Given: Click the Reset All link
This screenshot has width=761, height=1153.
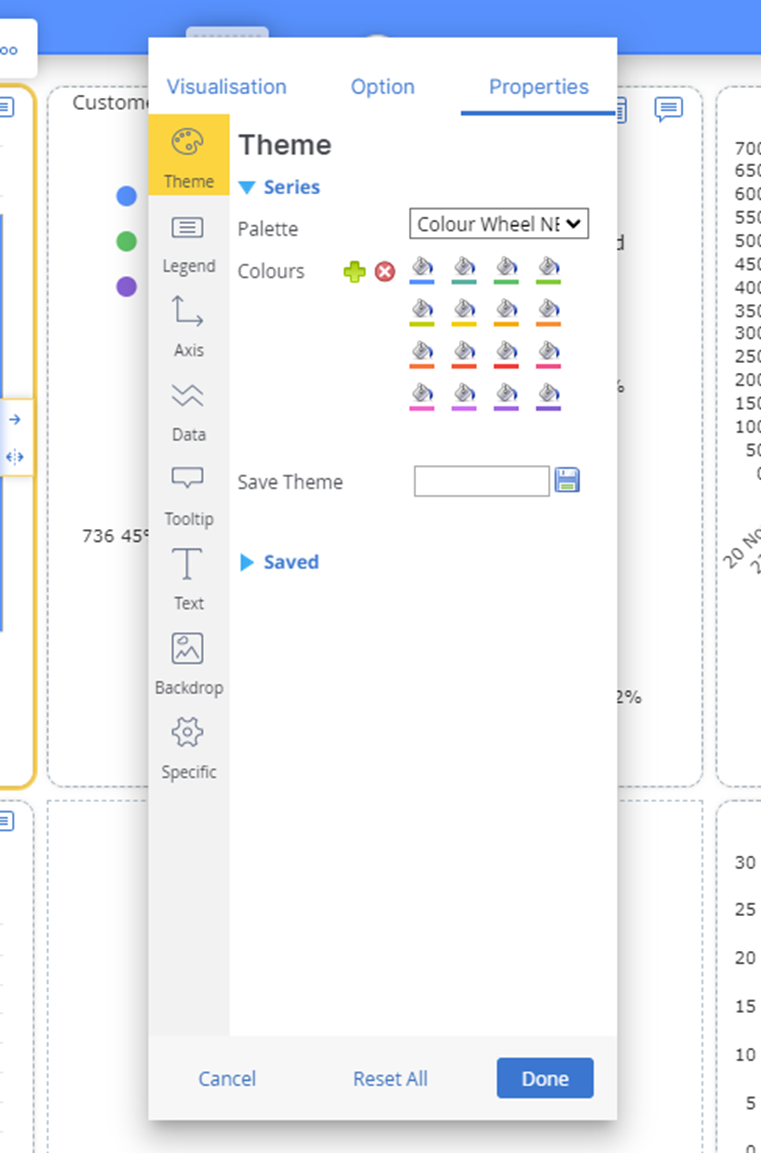Looking at the screenshot, I should click(x=390, y=1079).
